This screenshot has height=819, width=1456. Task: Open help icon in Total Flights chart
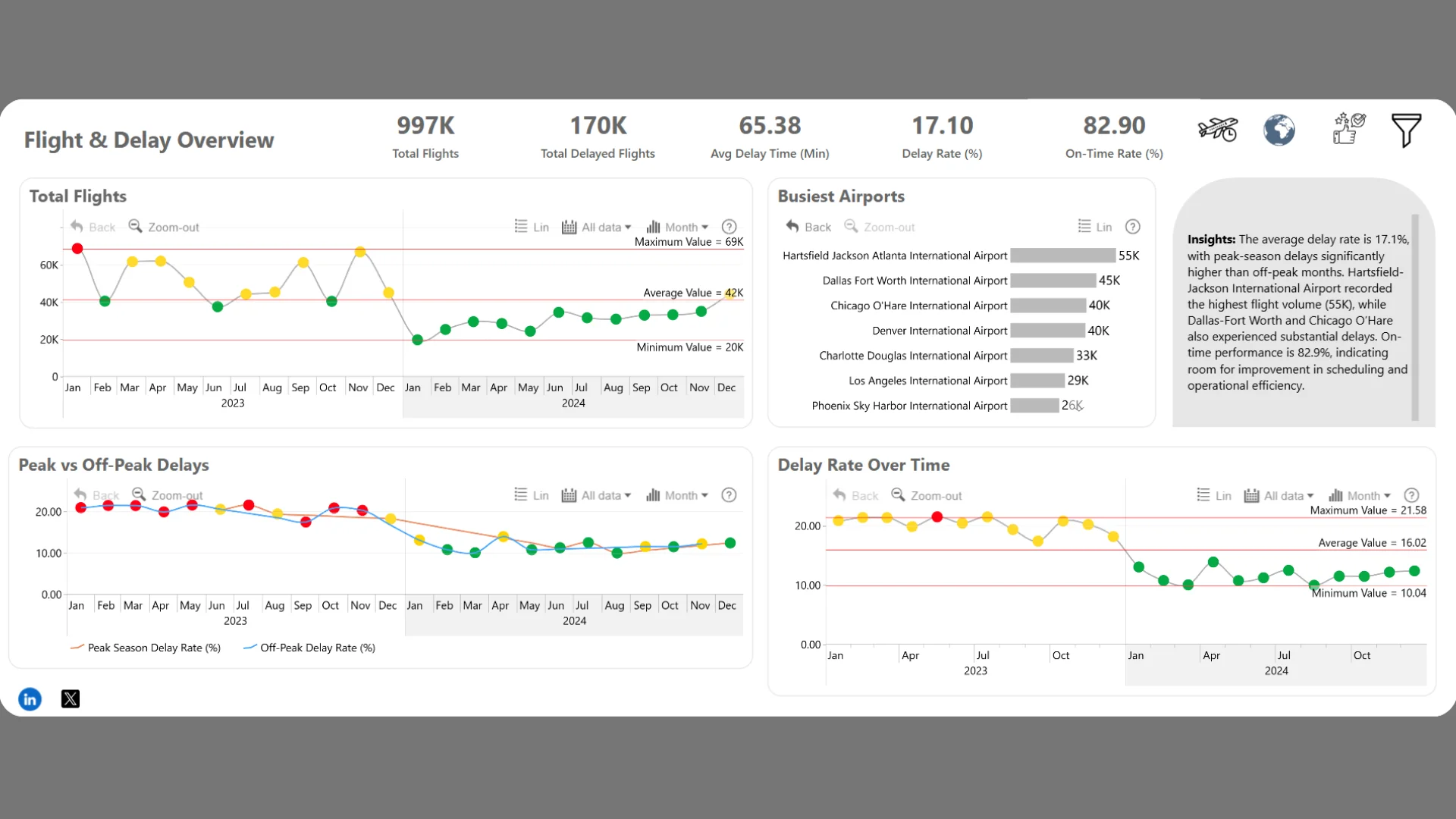click(729, 227)
